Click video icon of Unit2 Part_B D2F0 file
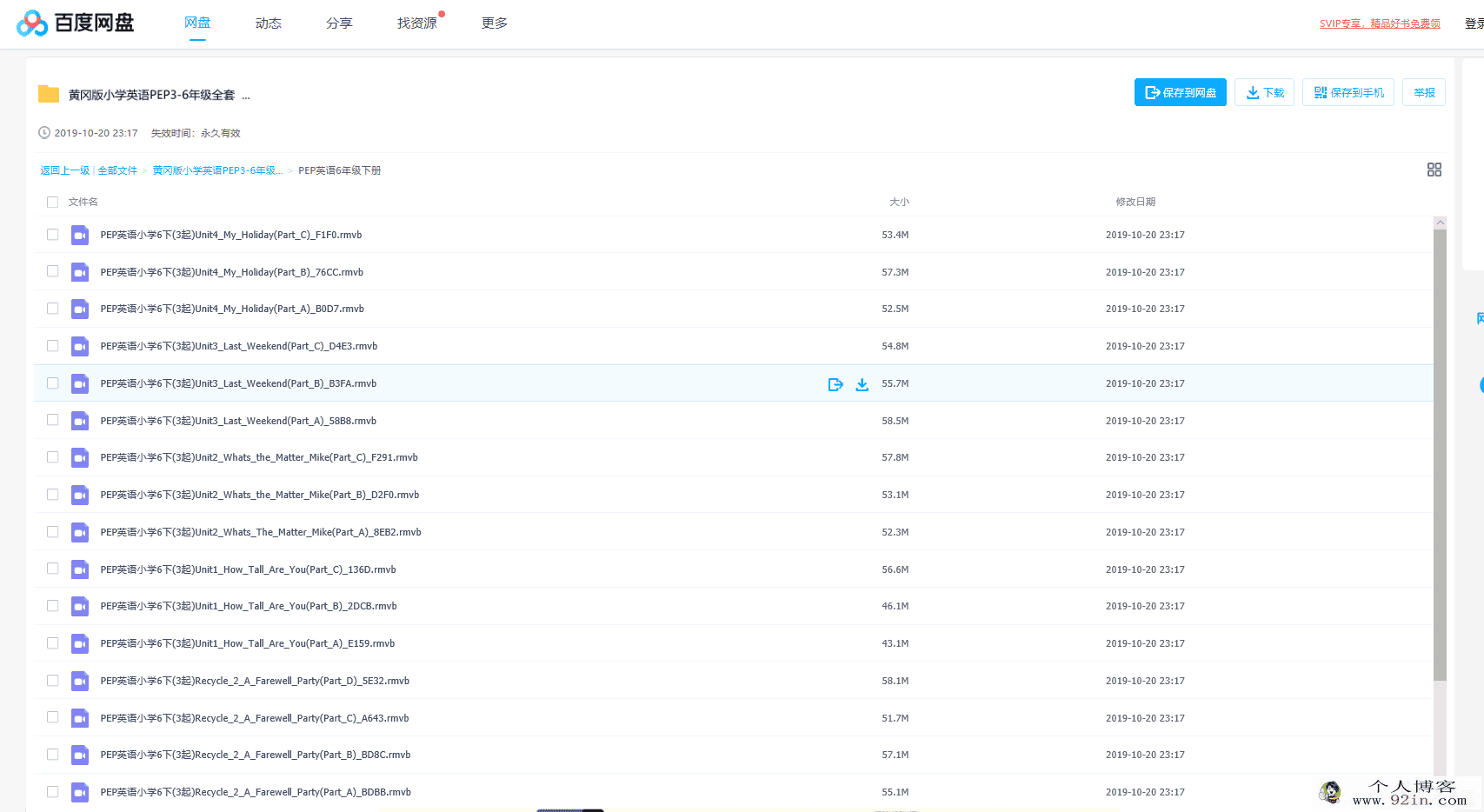 [80, 495]
